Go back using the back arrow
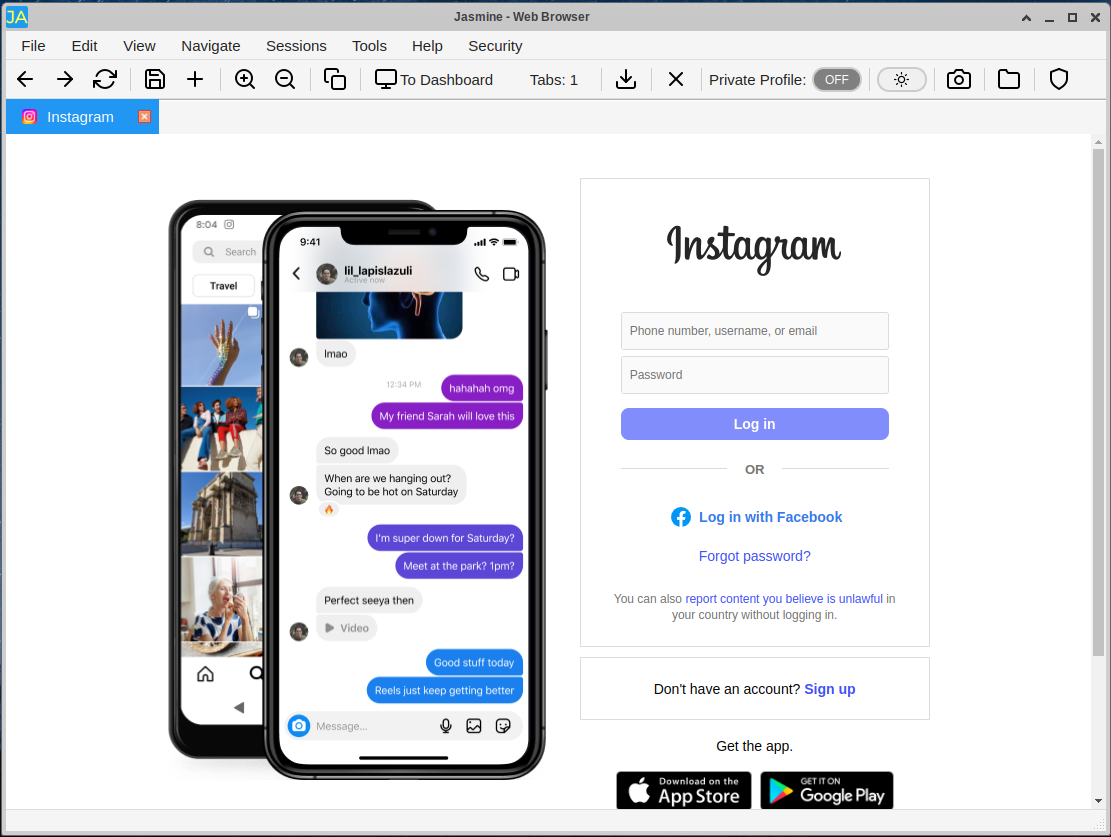 (26, 79)
